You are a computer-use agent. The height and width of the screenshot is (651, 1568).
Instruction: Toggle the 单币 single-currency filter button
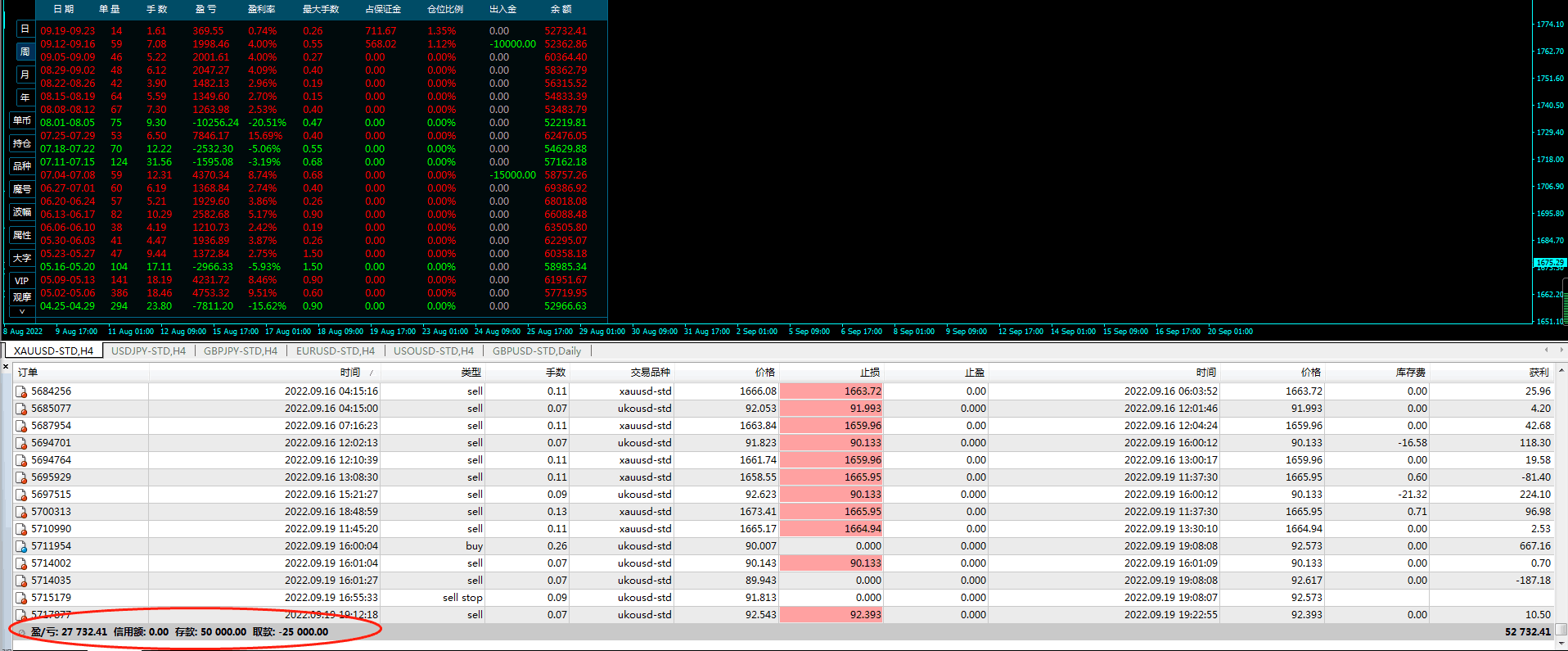coord(22,120)
